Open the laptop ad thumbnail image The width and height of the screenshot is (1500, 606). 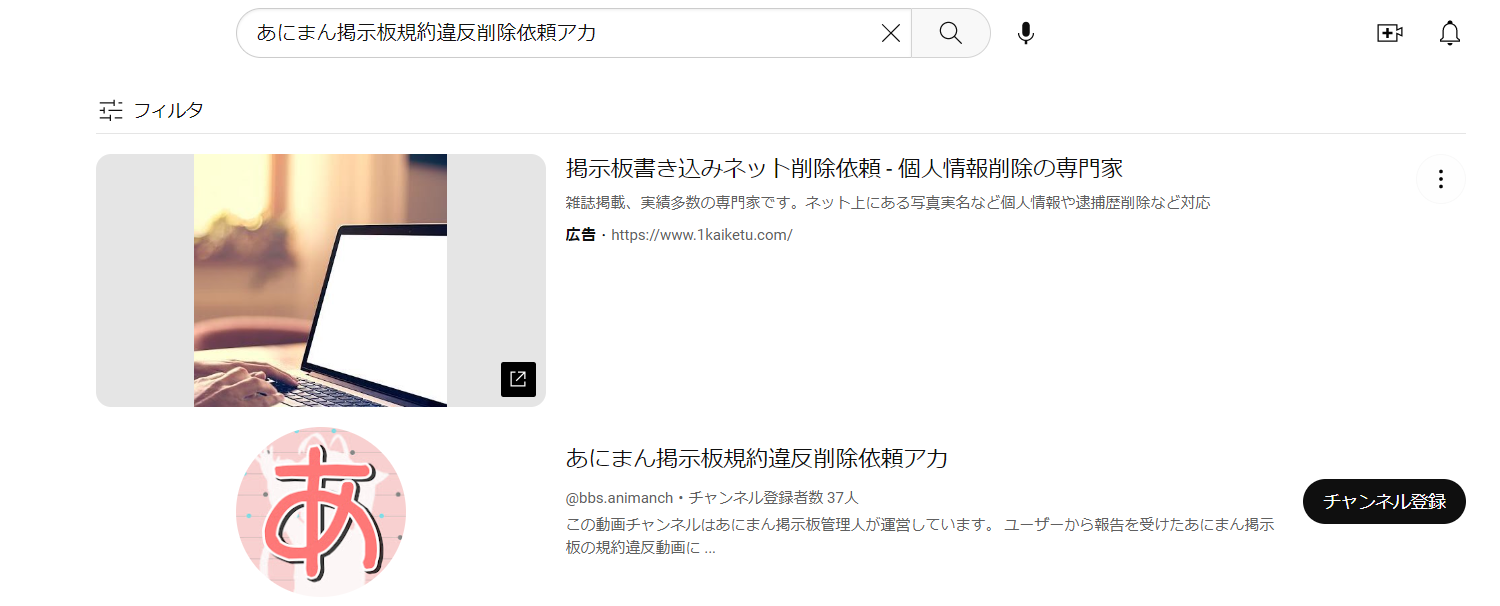pyautogui.click(x=321, y=280)
